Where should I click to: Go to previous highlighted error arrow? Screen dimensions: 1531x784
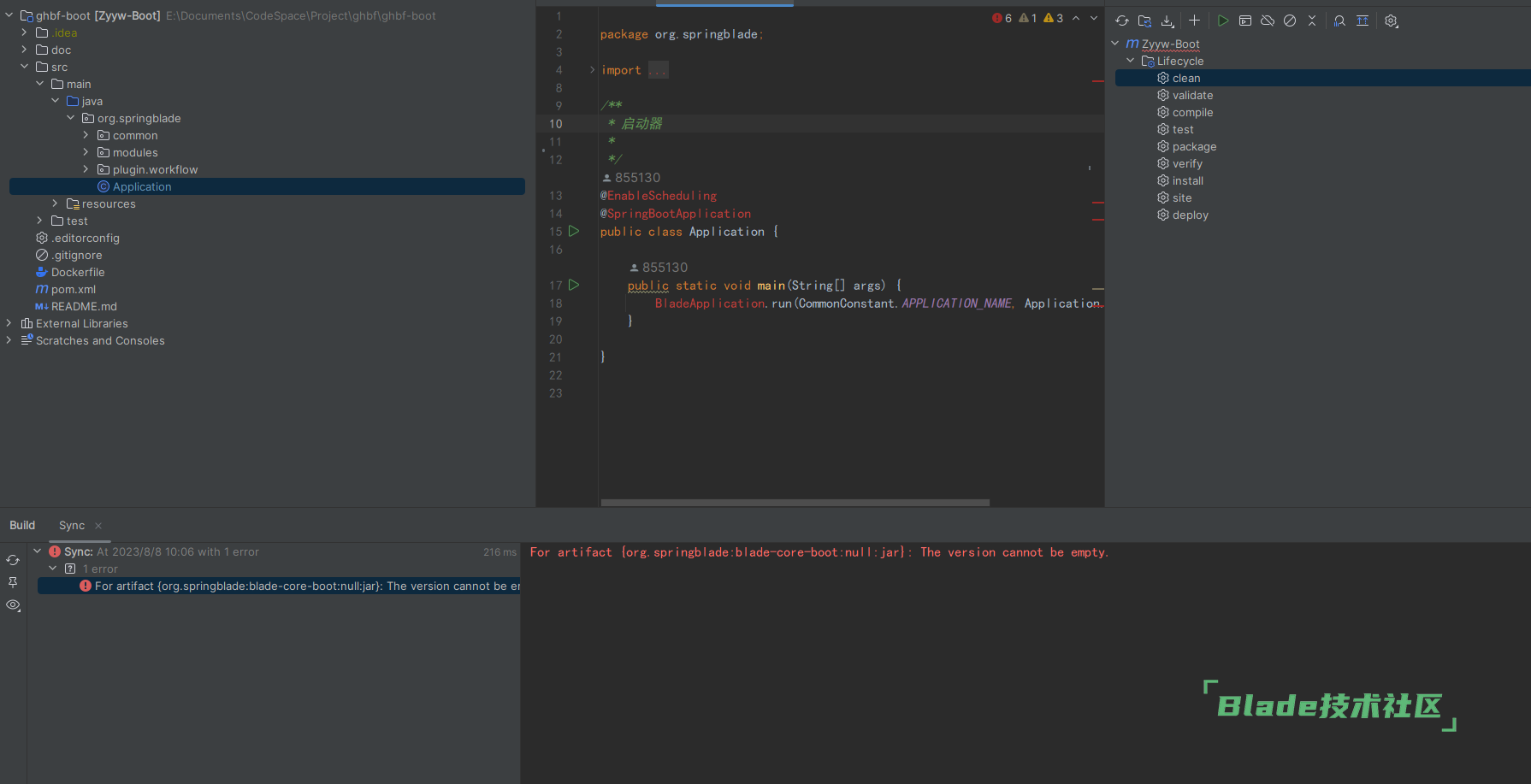pyautogui.click(x=1076, y=18)
